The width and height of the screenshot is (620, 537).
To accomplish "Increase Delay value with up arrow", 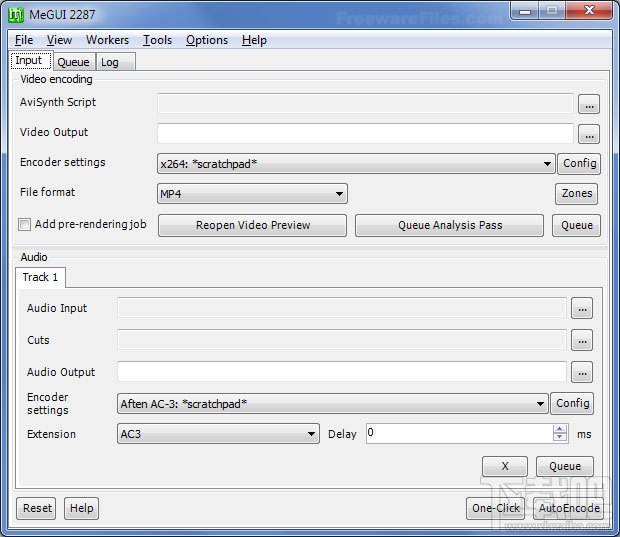I will [559, 429].
